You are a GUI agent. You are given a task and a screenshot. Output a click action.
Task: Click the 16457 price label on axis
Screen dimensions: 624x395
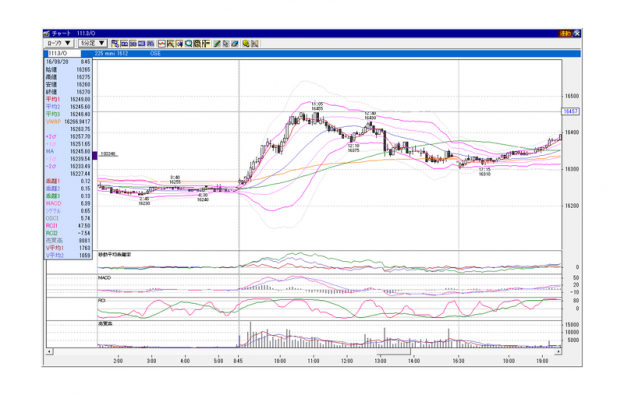pos(570,111)
